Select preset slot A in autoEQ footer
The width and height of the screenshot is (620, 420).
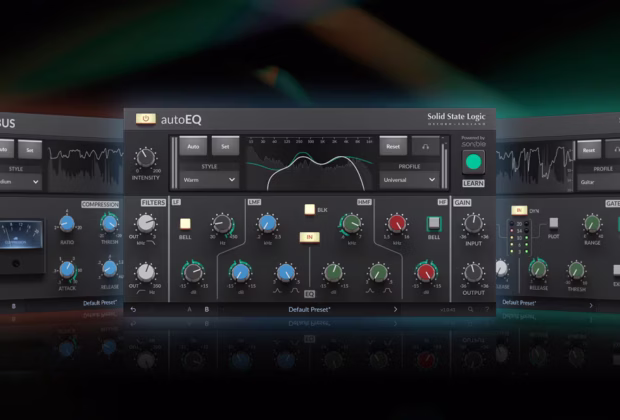[x=189, y=309]
